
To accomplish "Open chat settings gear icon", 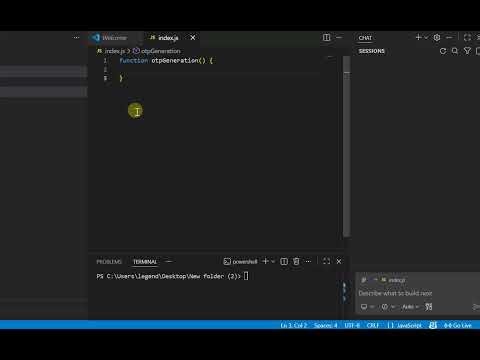I will (x=437, y=38).
